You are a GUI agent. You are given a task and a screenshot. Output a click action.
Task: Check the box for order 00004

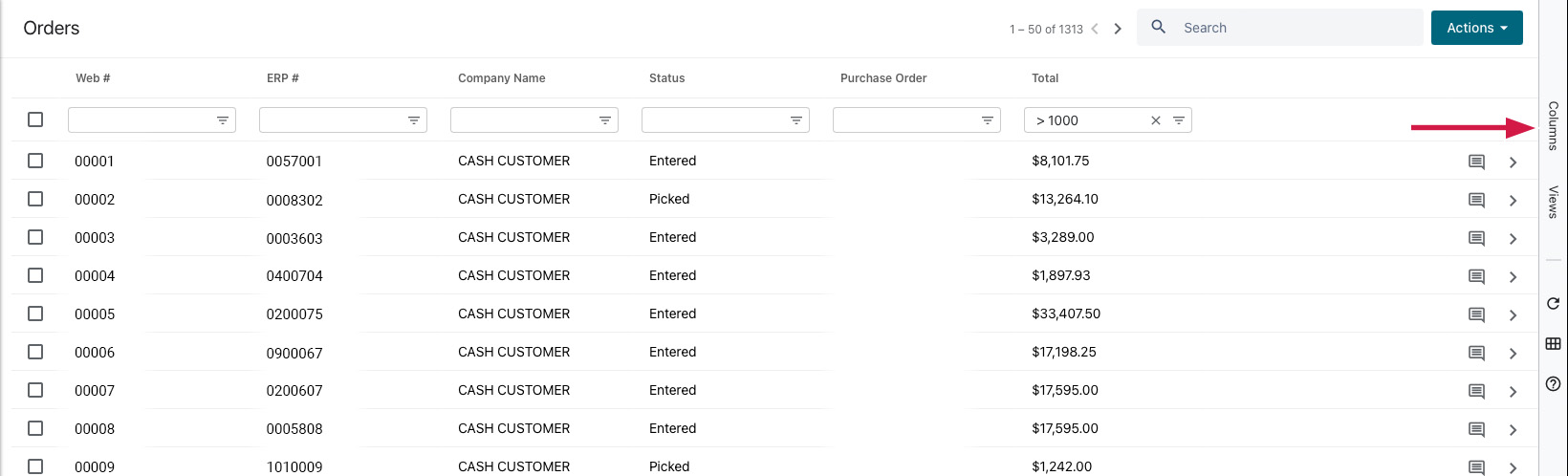[x=35, y=275]
